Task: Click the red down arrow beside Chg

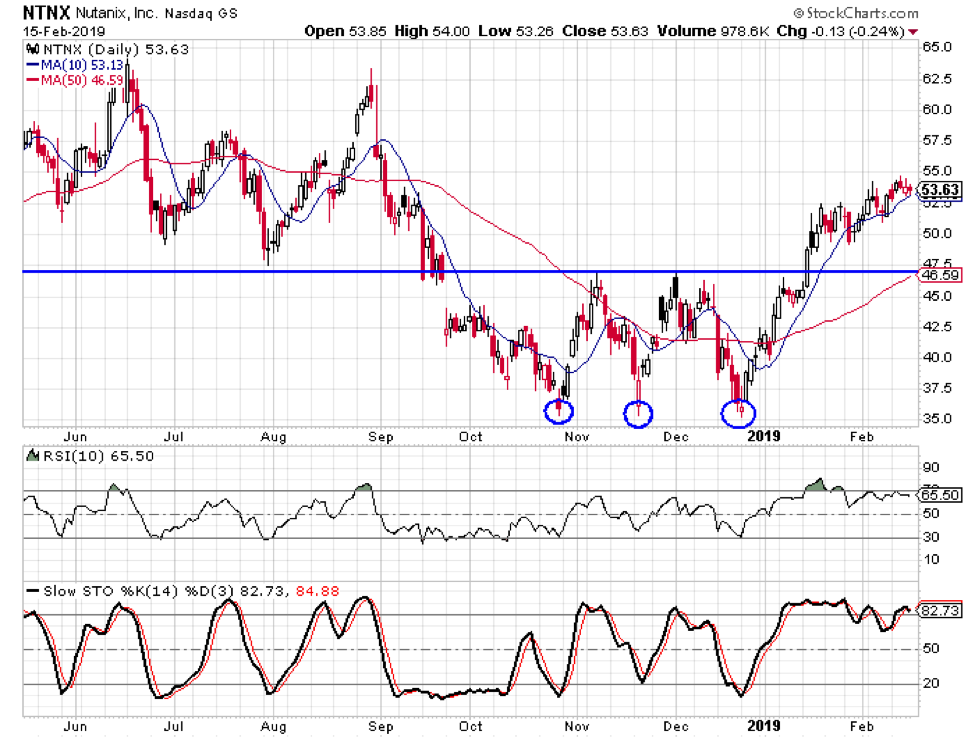Action: [913, 32]
